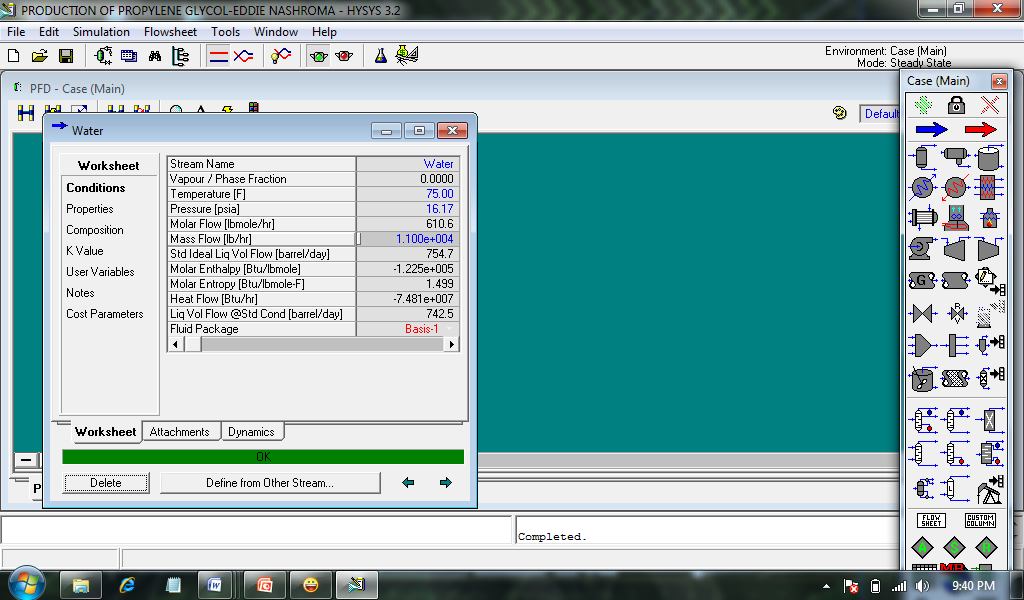Open the Simulation Navigator tree icon
This screenshot has height=600, width=1024.
coord(181,56)
